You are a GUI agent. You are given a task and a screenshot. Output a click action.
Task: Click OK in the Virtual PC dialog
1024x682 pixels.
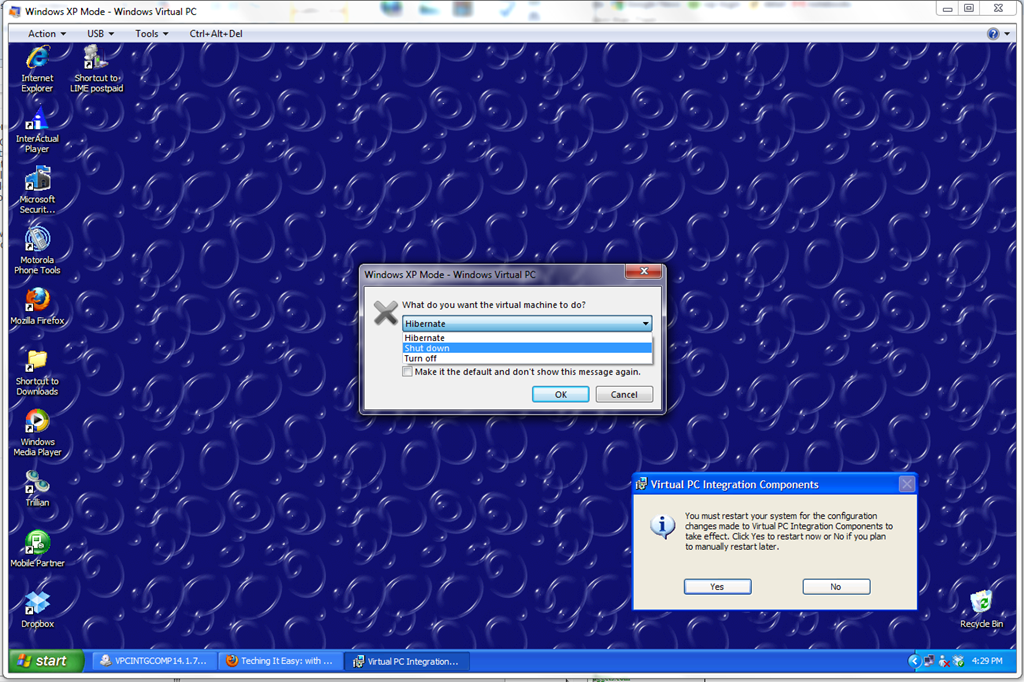pyautogui.click(x=560, y=395)
